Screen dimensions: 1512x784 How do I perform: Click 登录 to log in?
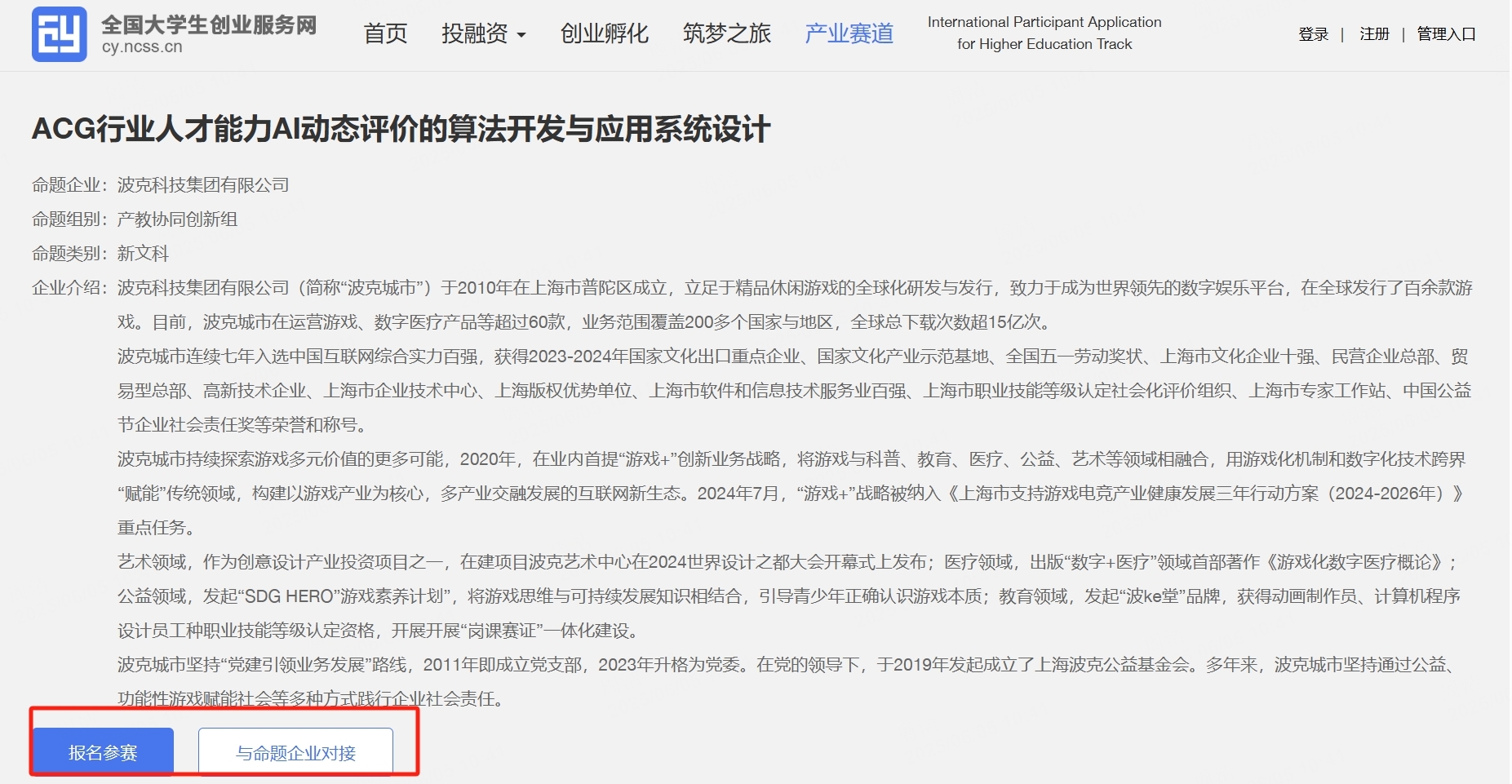[x=1313, y=34]
